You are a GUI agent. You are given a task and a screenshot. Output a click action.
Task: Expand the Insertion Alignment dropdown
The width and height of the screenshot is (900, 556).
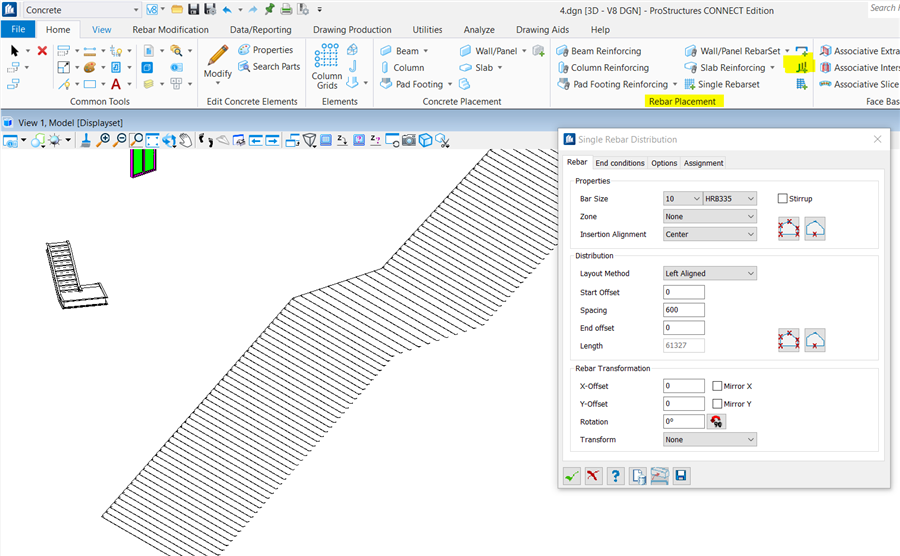pos(709,234)
